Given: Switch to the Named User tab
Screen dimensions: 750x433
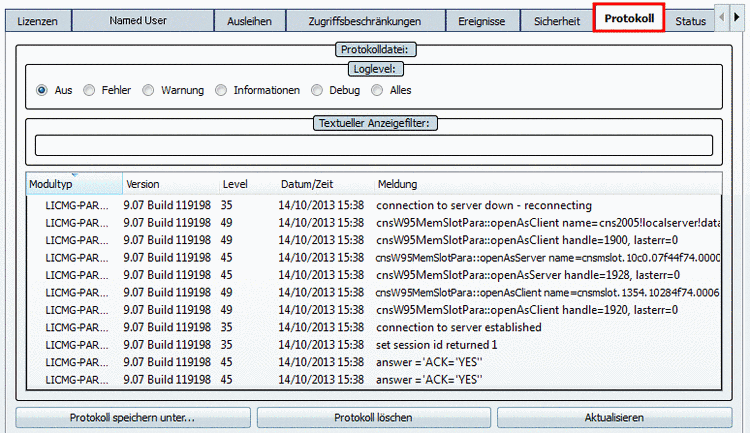Looking at the screenshot, I should click(143, 21).
